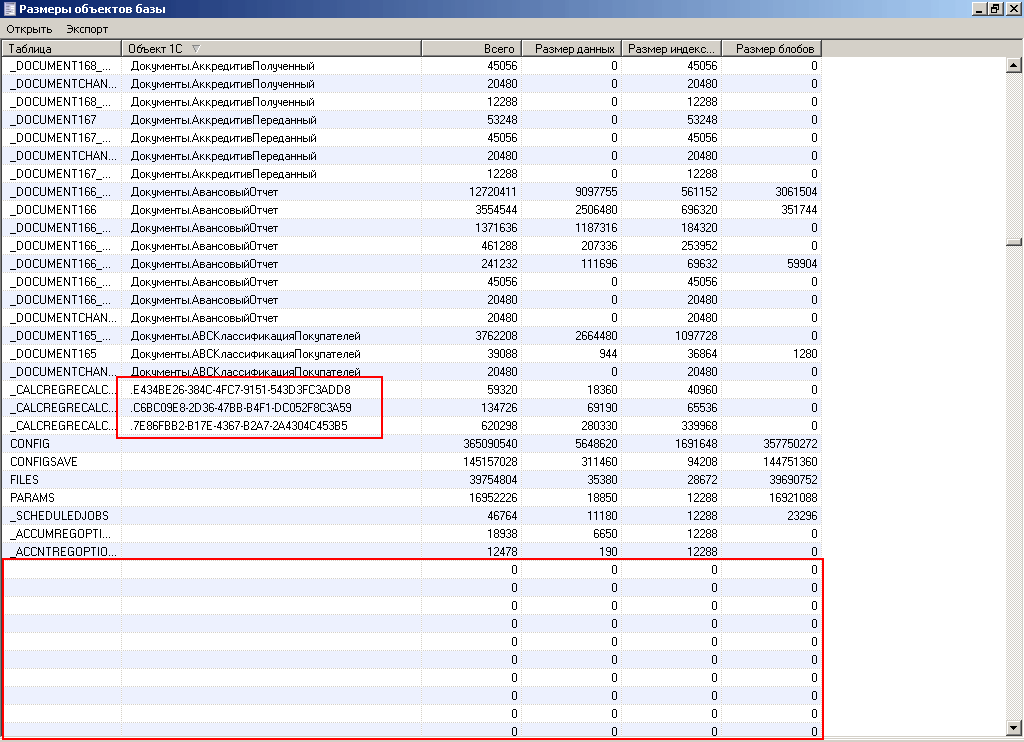Click the Размер блобов column header
This screenshot has width=1024, height=742.
click(x=771, y=48)
